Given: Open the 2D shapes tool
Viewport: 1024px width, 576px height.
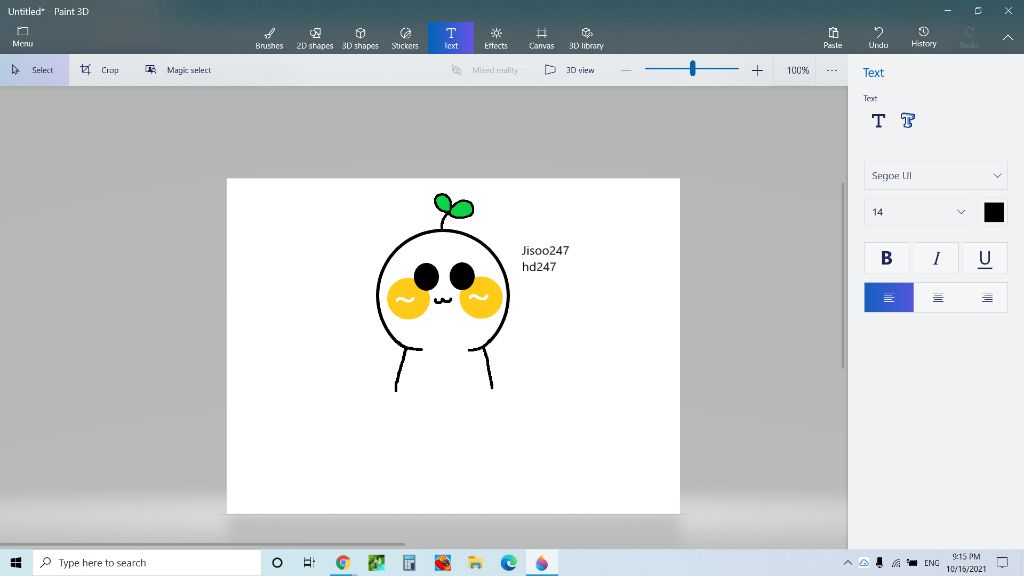Looking at the screenshot, I should pos(315,38).
